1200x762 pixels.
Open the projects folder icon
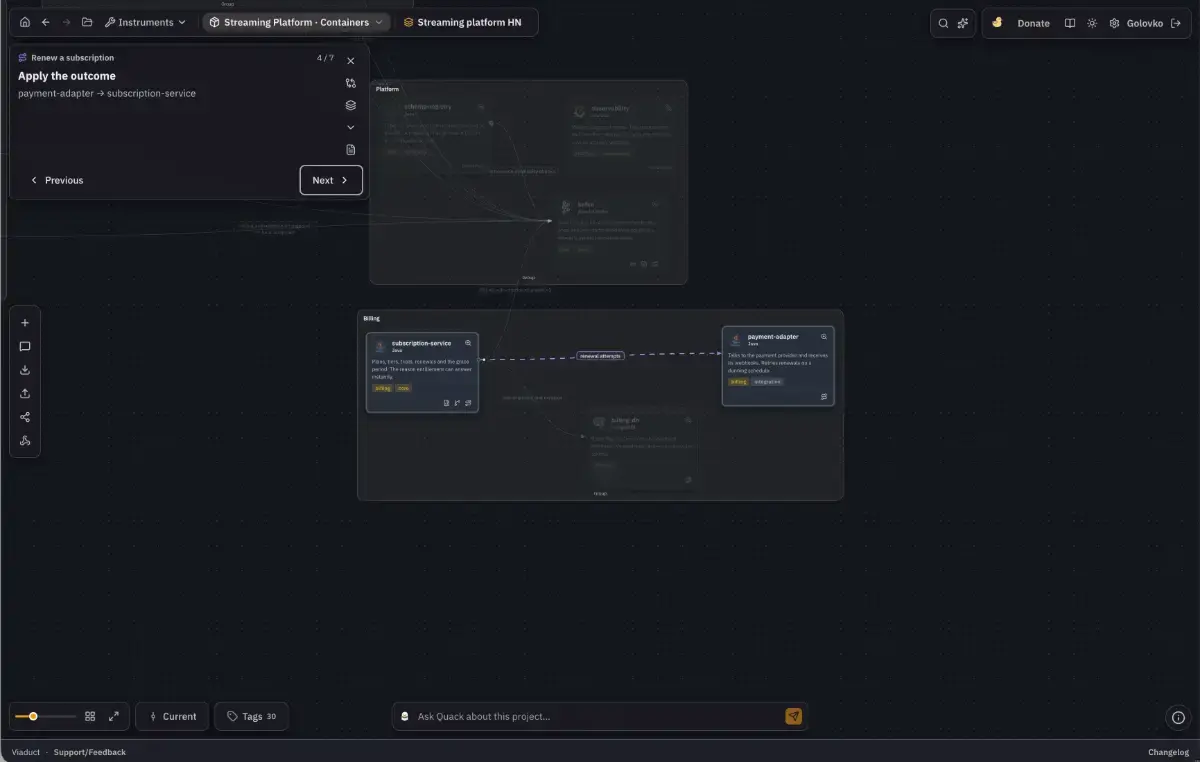(x=87, y=22)
